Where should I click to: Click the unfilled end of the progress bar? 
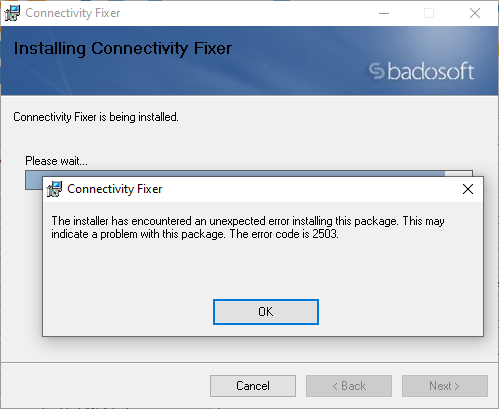pyautogui.click(x=459, y=174)
